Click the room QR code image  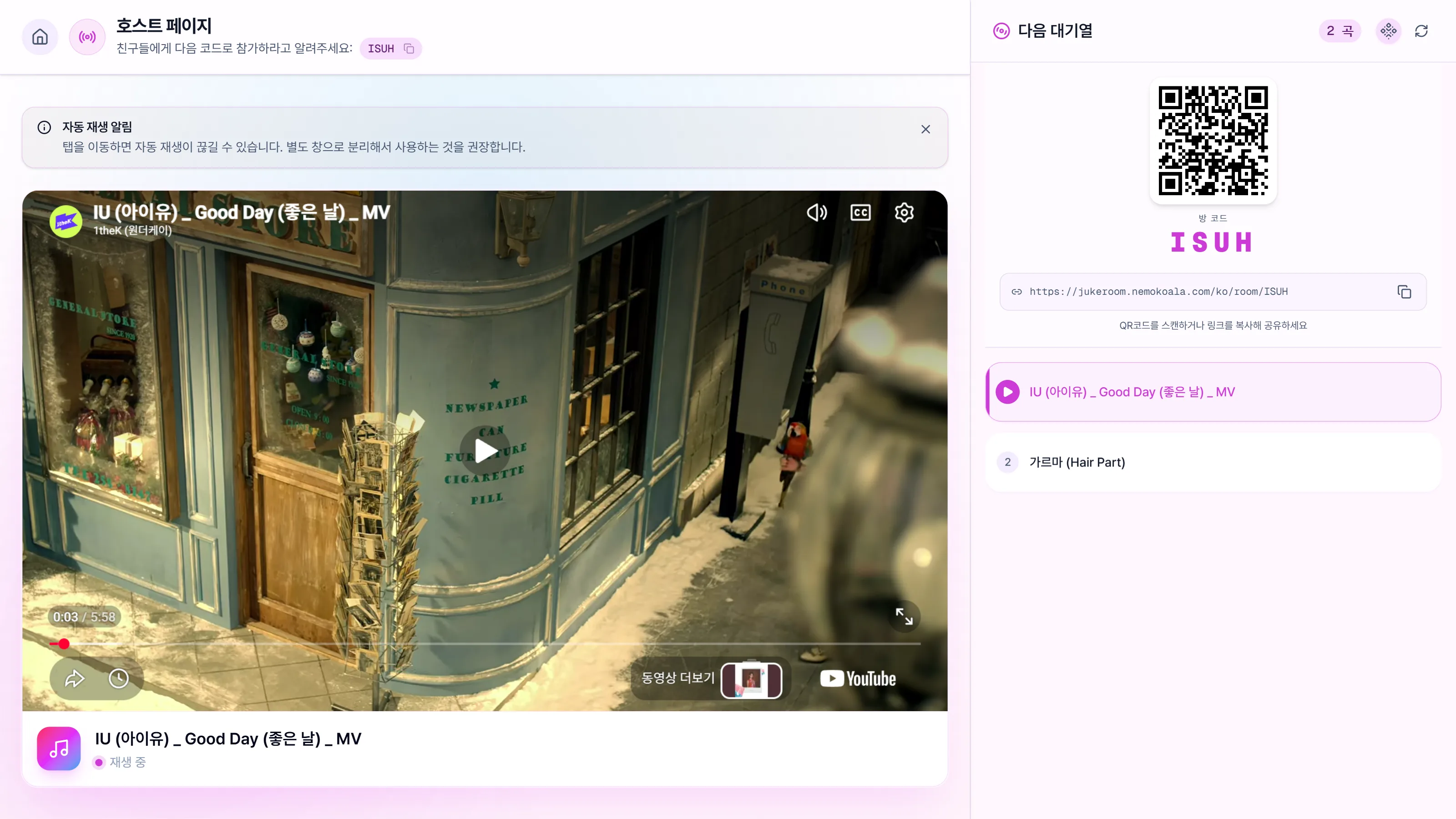tap(1213, 141)
